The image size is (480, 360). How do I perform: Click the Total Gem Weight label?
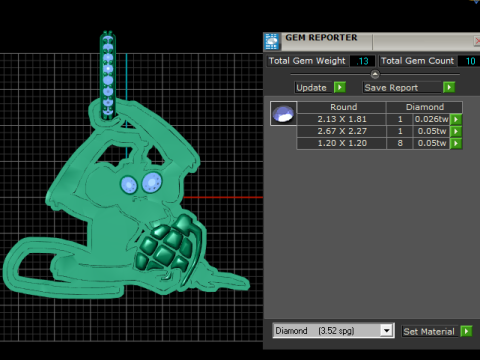(x=307, y=61)
